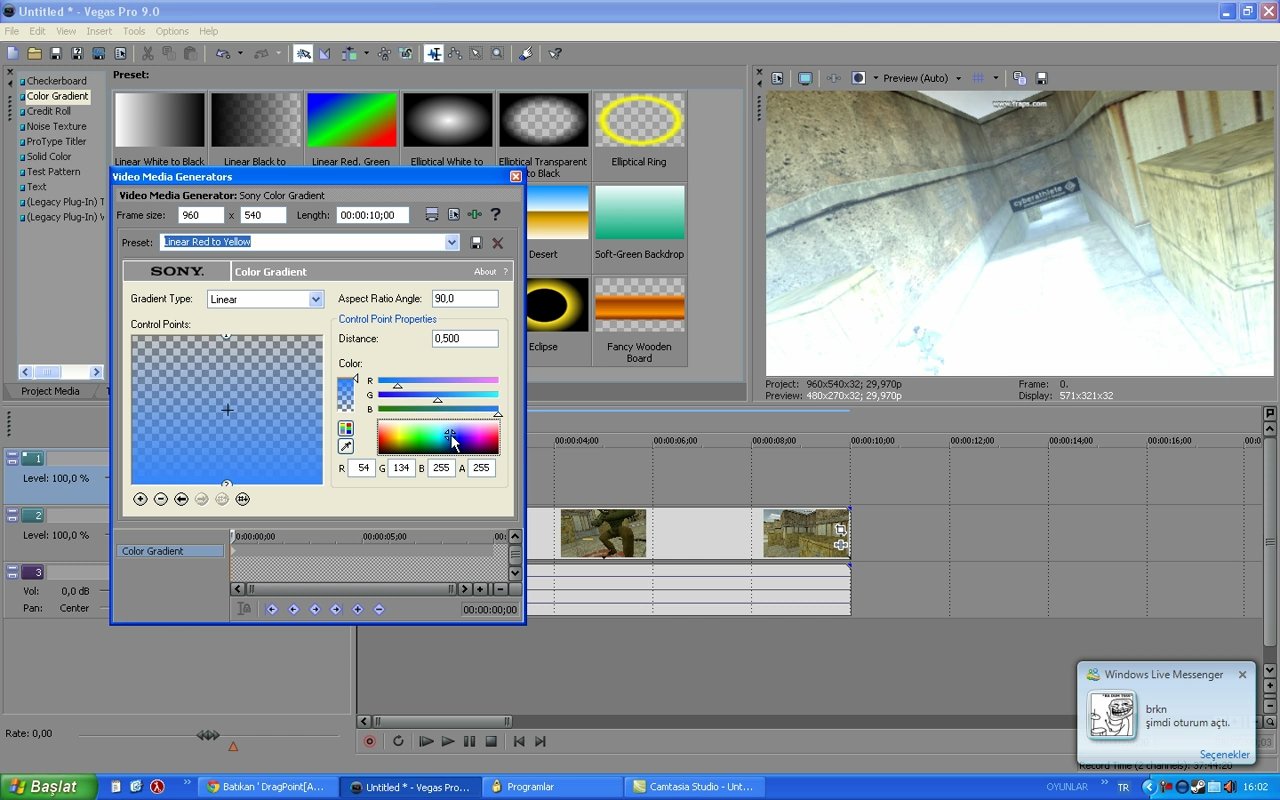The height and width of the screenshot is (800, 1280).
Task: Click the R color channel slider
Action: (438, 380)
